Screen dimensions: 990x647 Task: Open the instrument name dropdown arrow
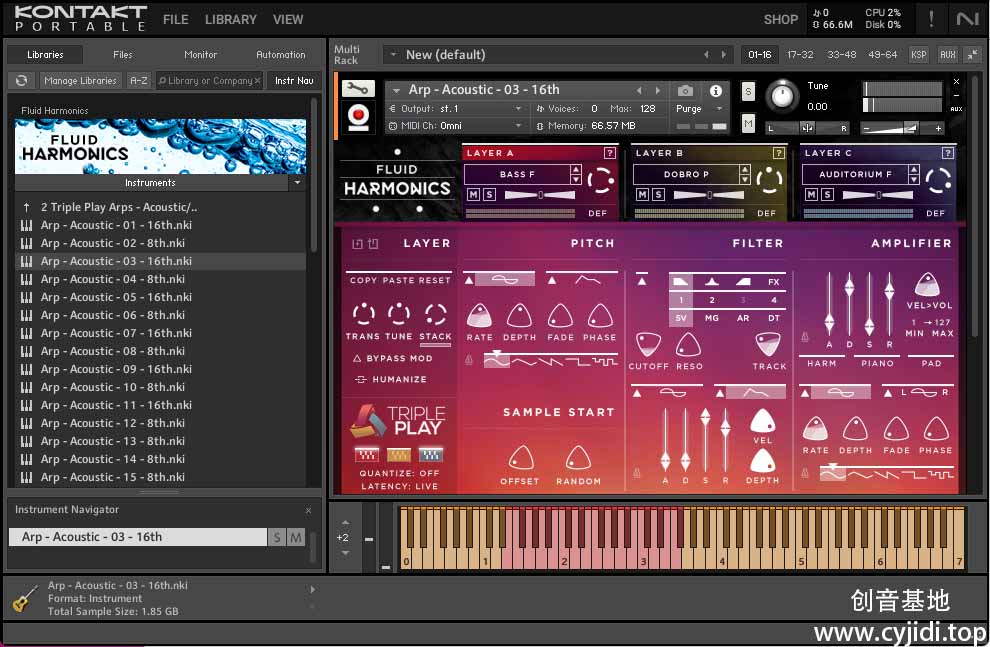click(397, 90)
